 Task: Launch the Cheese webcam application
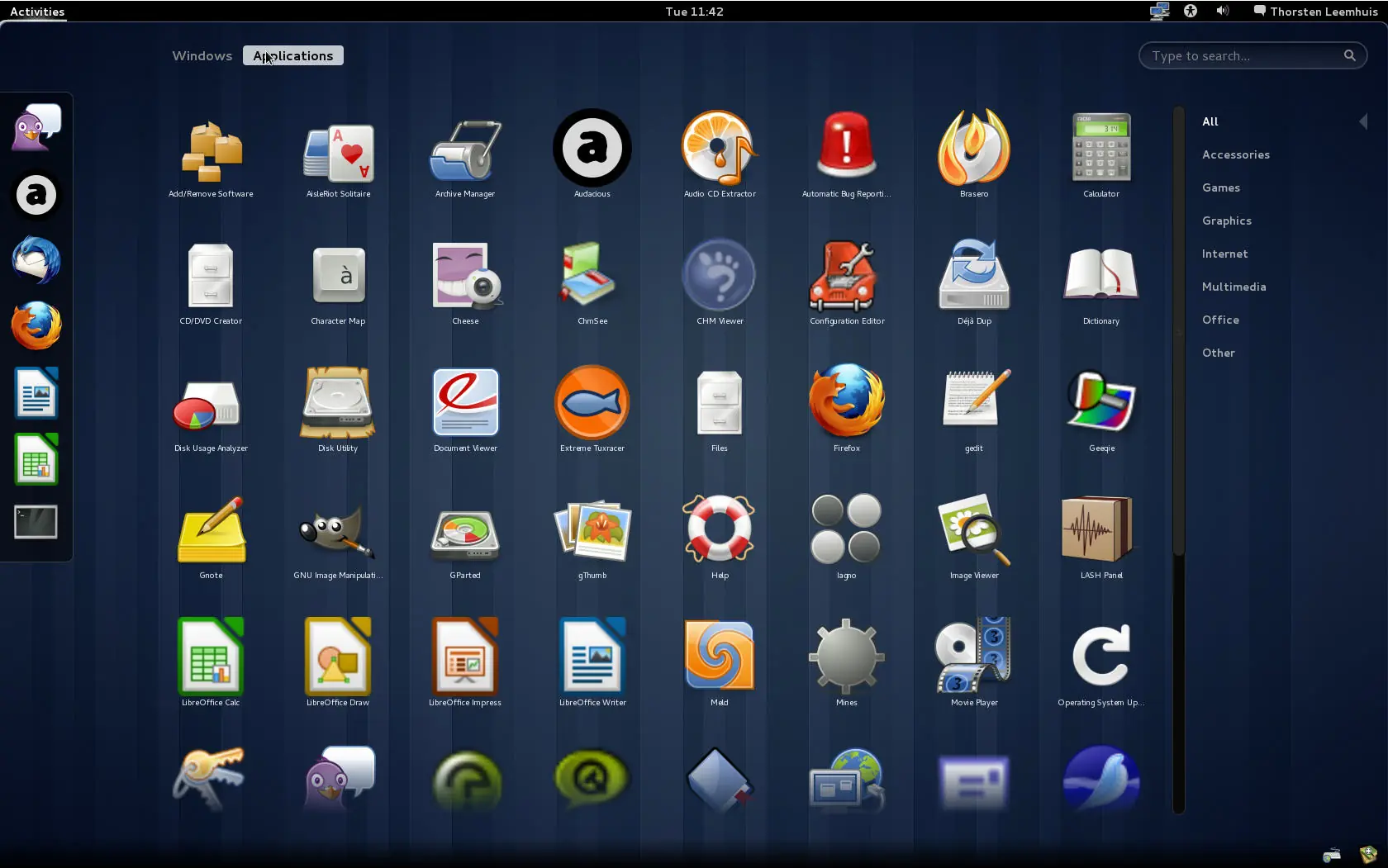point(464,281)
